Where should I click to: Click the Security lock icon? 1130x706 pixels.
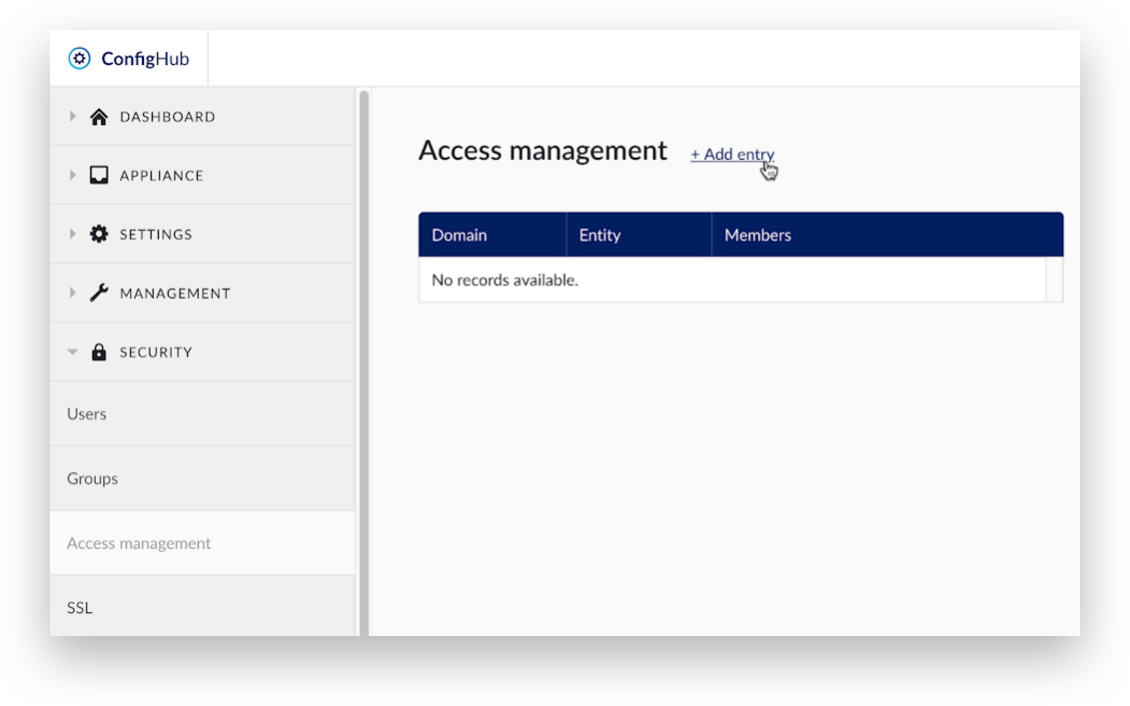[x=99, y=352]
